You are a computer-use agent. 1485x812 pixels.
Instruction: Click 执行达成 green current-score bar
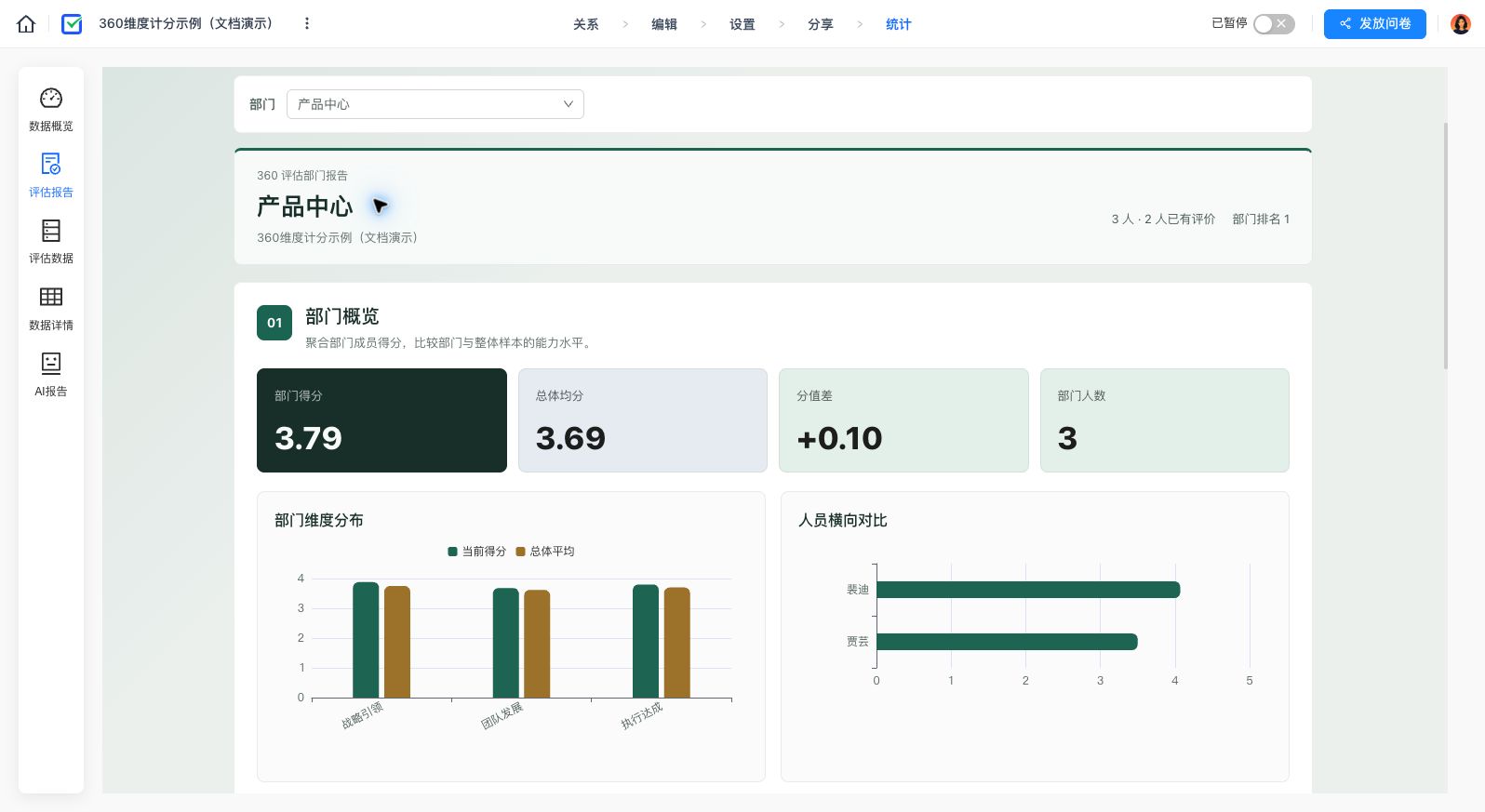click(x=646, y=641)
